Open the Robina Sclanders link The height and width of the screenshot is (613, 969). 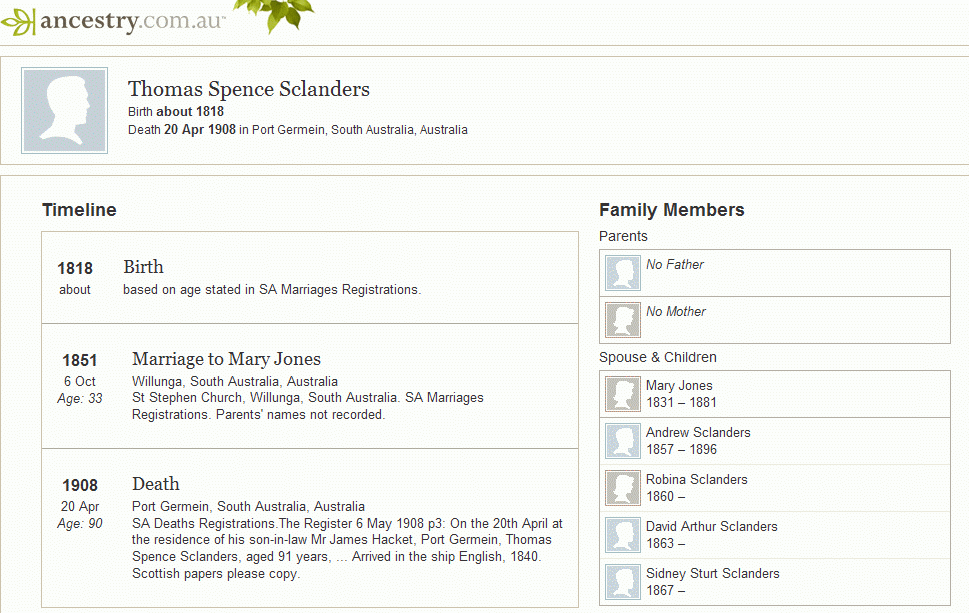click(696, 480)
